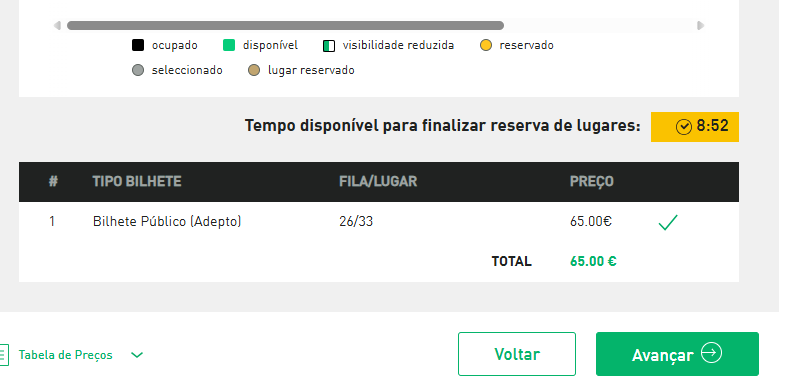Click the black ocupado legend square

[x=138, y=45]
